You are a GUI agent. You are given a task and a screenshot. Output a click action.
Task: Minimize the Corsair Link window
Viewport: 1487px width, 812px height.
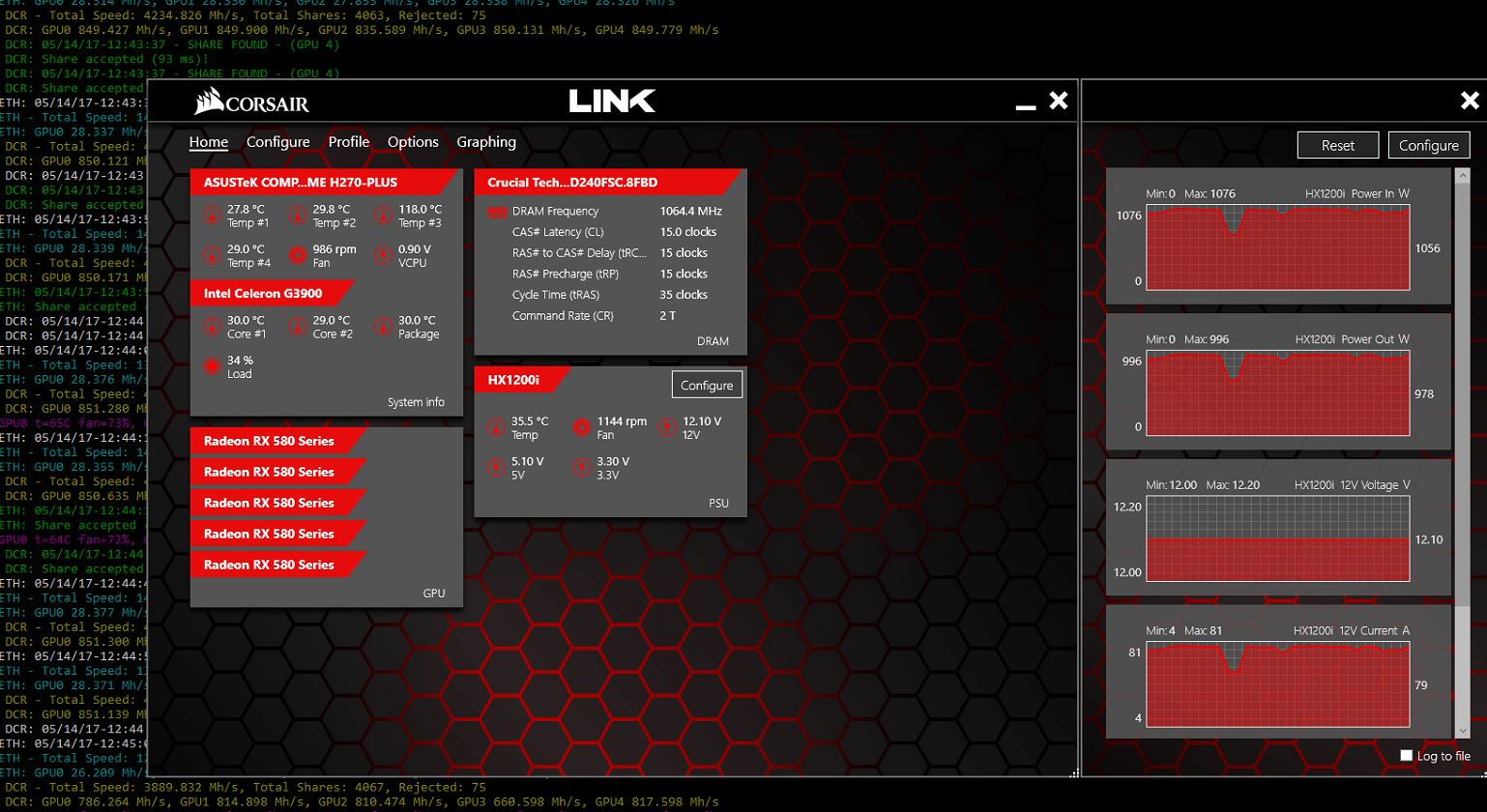click(x=1026, y=105)
